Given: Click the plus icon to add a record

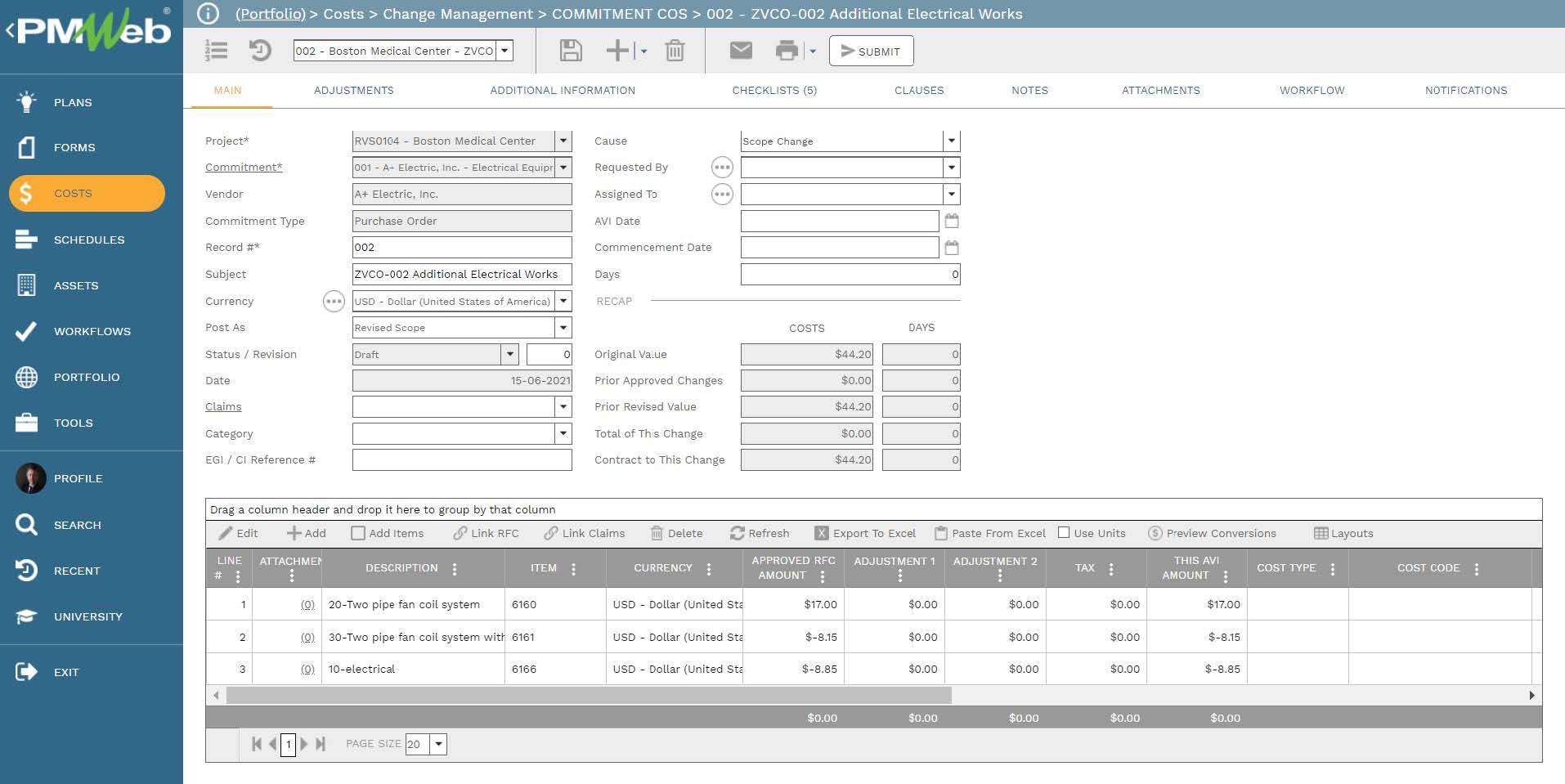Looking at the screenshot, I should coord(617,51).
